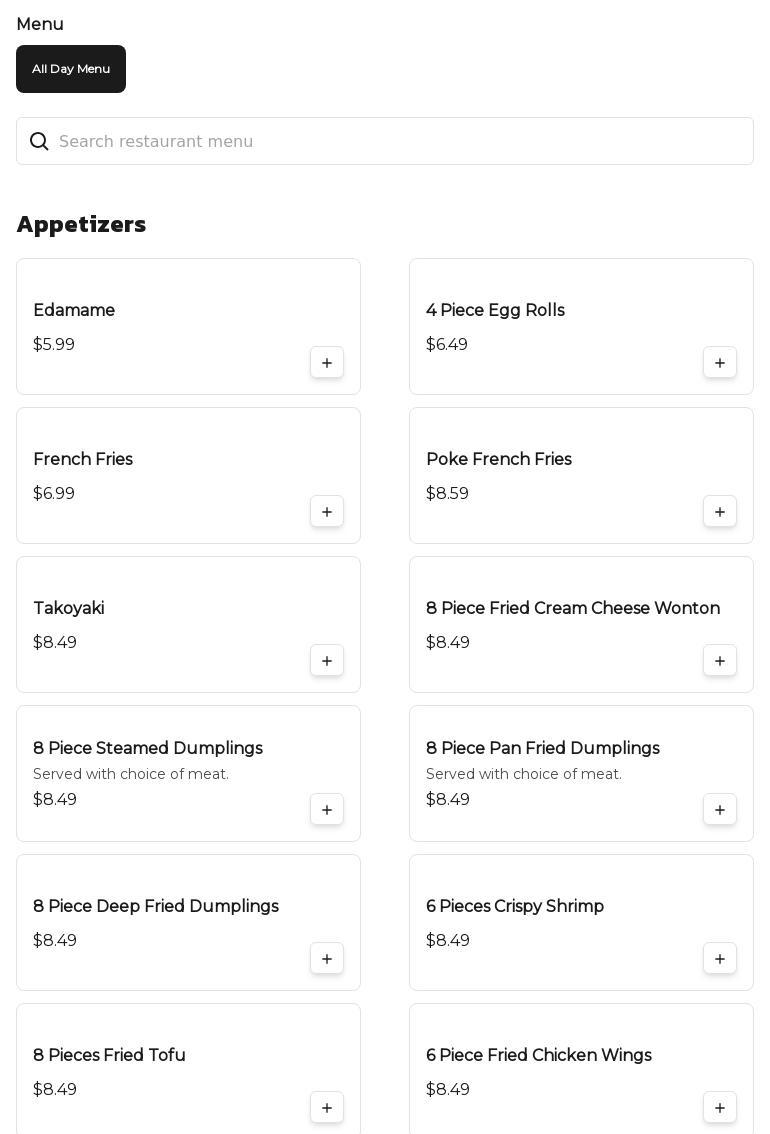The image size is (770, 1134).
Task: Add 8 Piece Steamed Dumplings to cart
Action: pyautogui.click(x=327, y=810)
